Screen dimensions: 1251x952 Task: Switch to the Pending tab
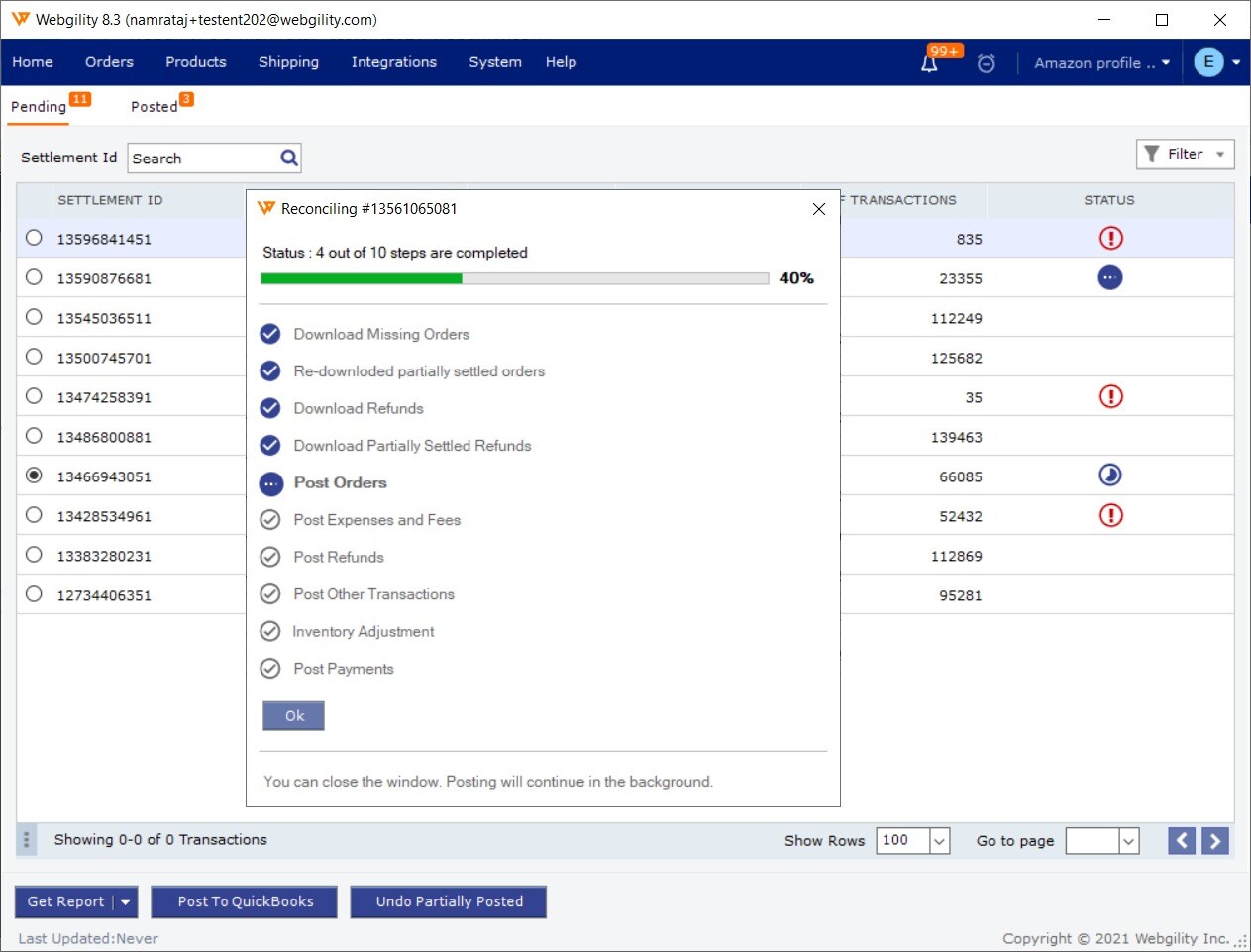[39, 107]
